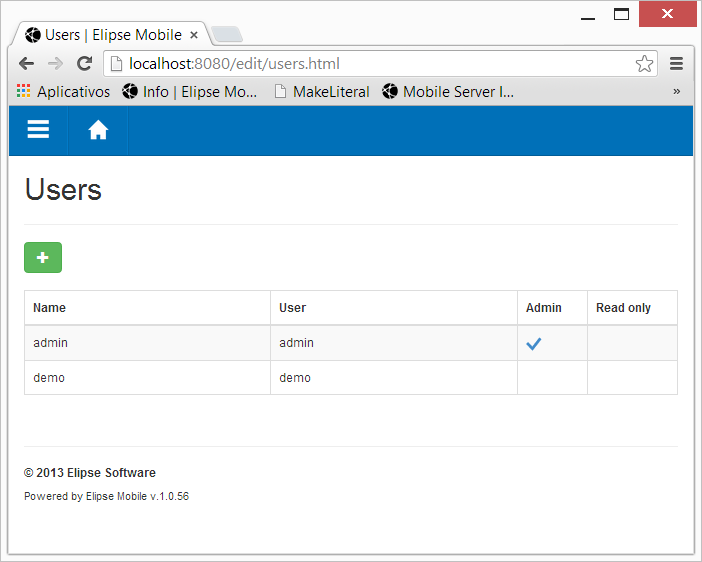Click the © 2013 Elipse Software text

[x=90, y=473]
